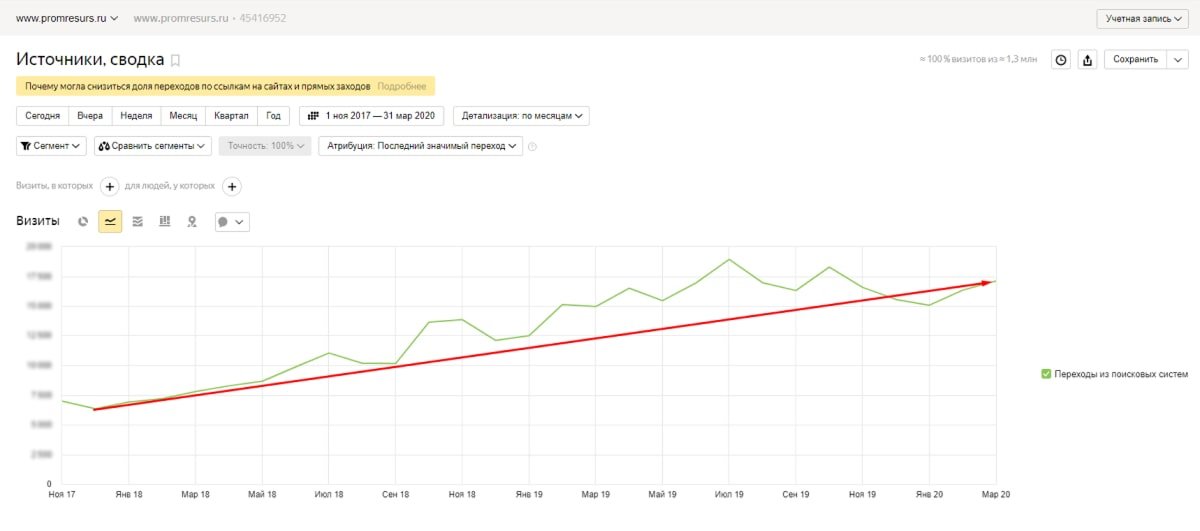Expand the Сегмент dropdown
The width and height of the screenshot is (1200, 531).
point(52,146)
